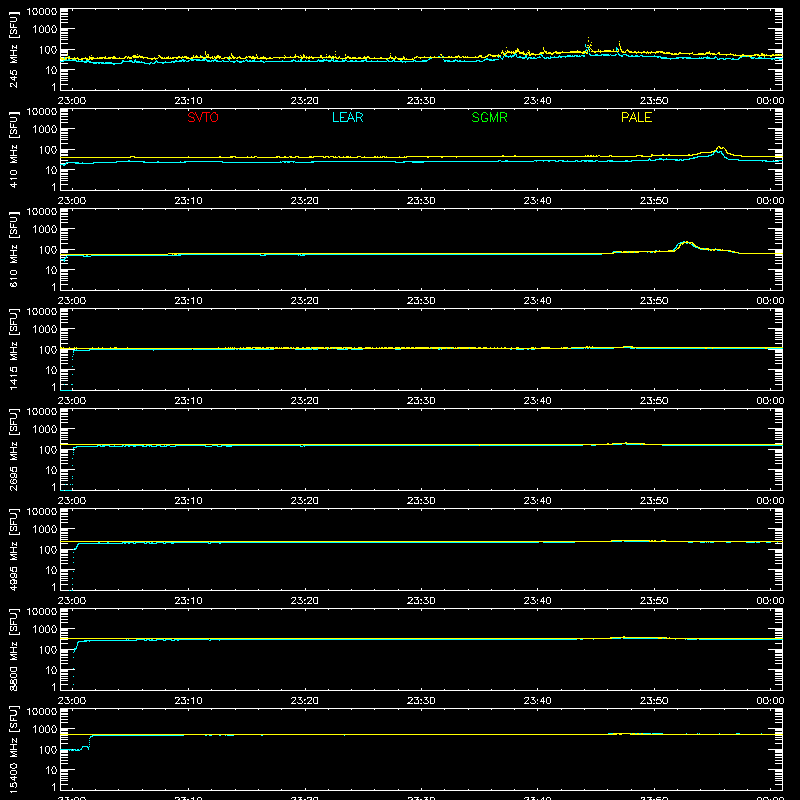Click the 23:00 time label under the 610 MHz plot
Image resolution: width=800 pixels, height=800 pixels.
tap(72, 301)
